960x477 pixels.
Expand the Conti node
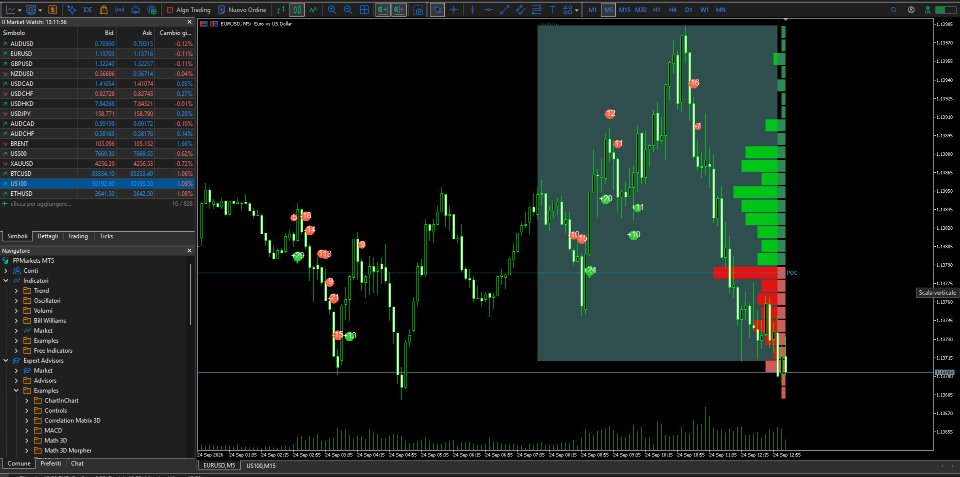pyautogui.click(x=6, y=271)
